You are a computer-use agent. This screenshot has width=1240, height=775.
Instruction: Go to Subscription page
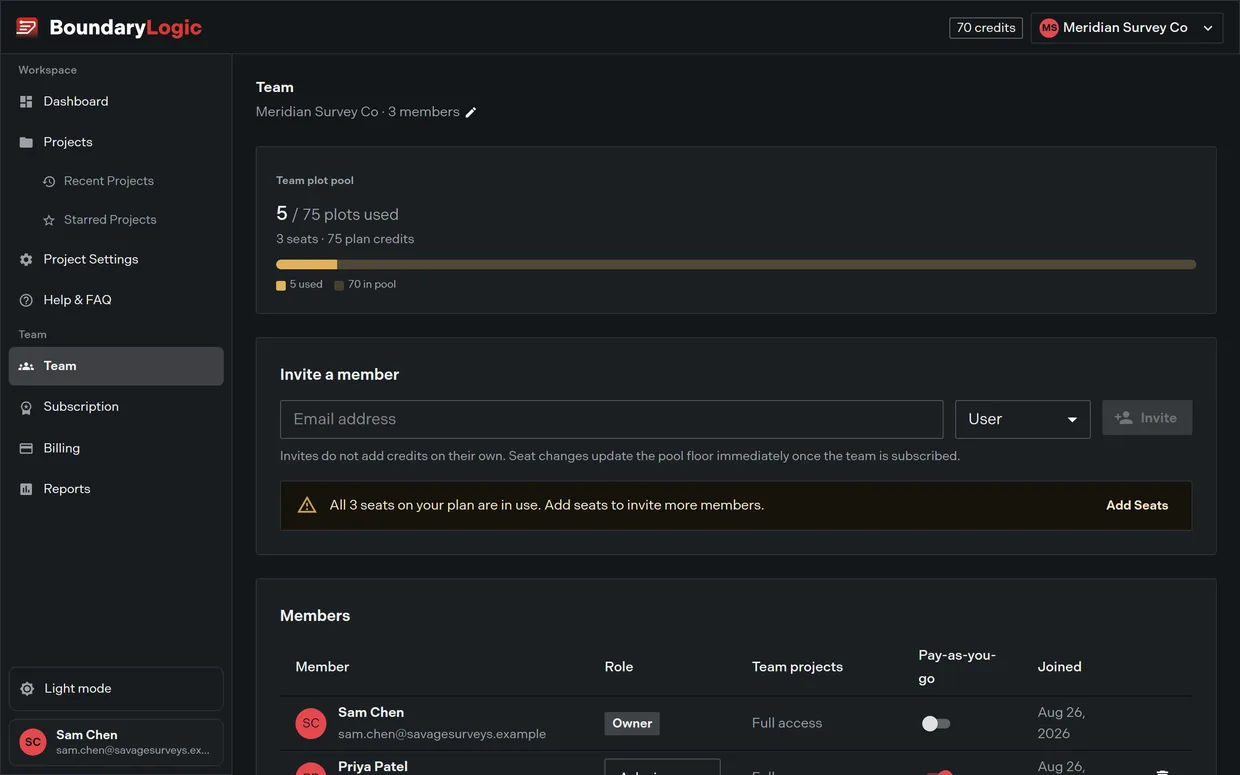pyautogui.click(x=116, y=407)
